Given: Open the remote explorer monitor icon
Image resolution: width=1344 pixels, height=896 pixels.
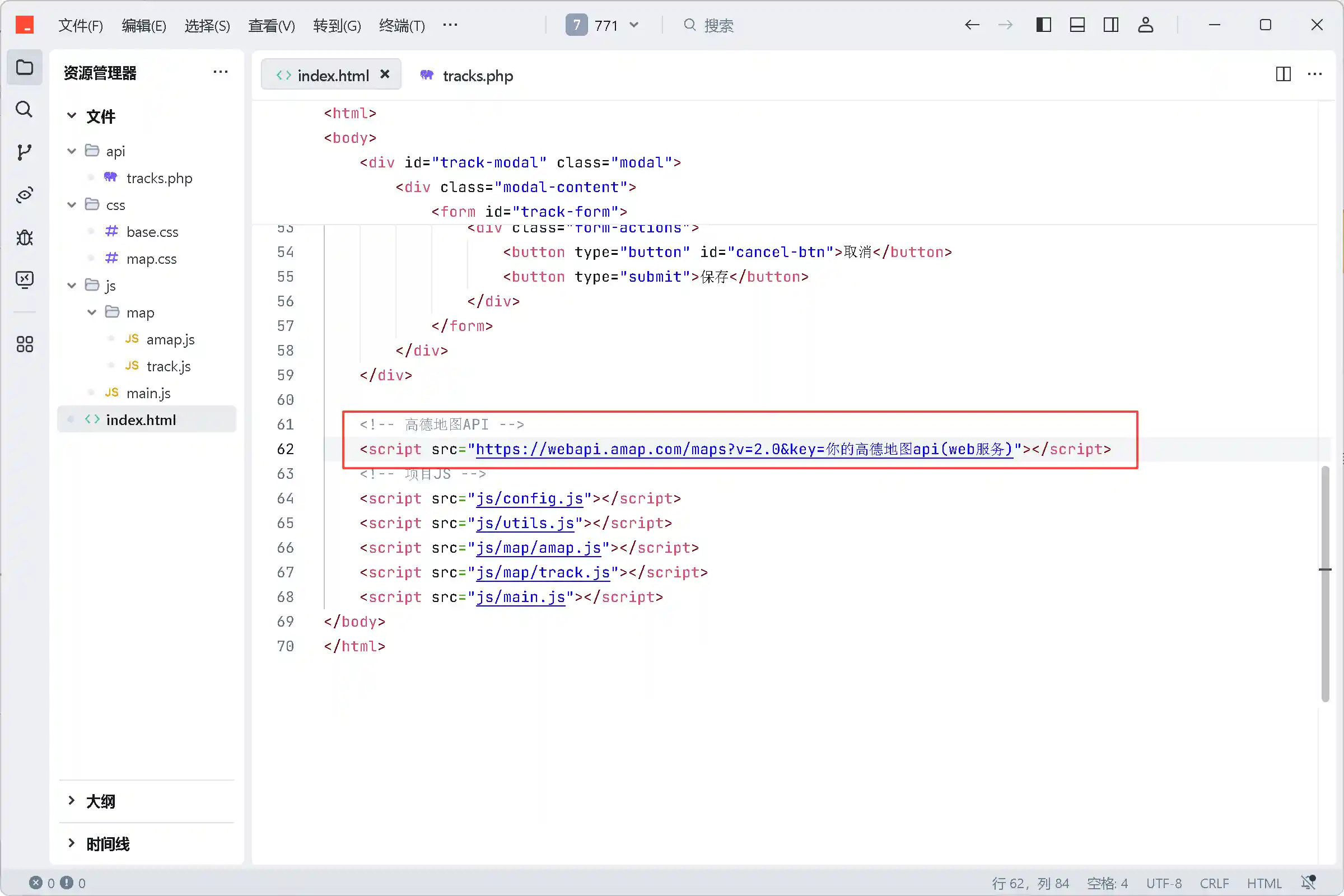Looking at the screenshot, I should 24,279.
